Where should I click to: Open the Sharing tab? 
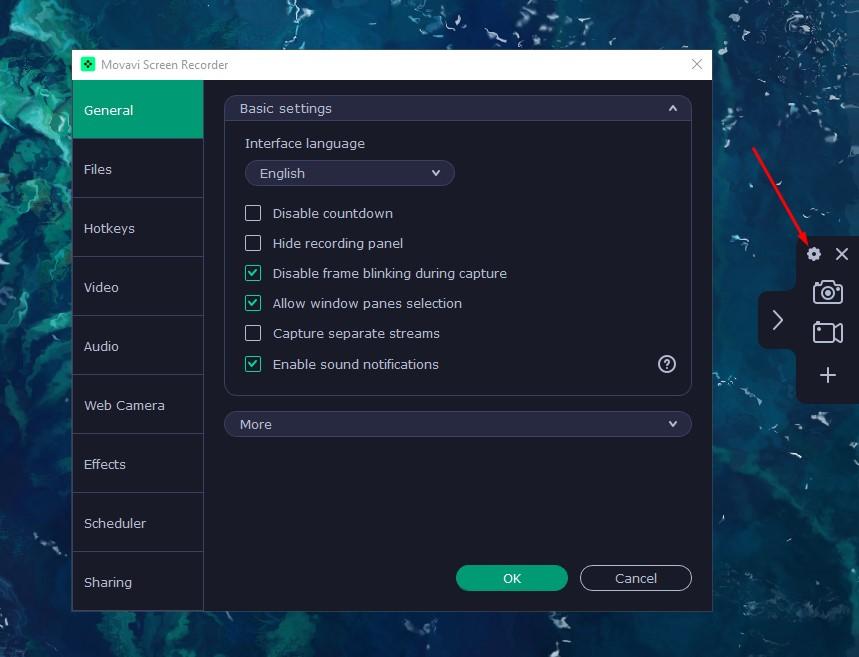tap(138, 581)
